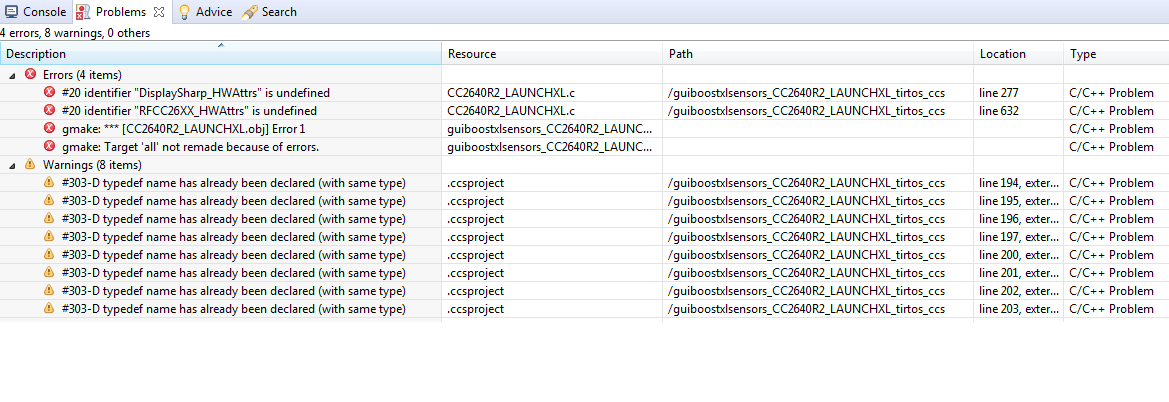The width and height of the screenshot is (1169, 402).
Task: Collapse the Errors (4 items) group
Action: click(13, 75)
